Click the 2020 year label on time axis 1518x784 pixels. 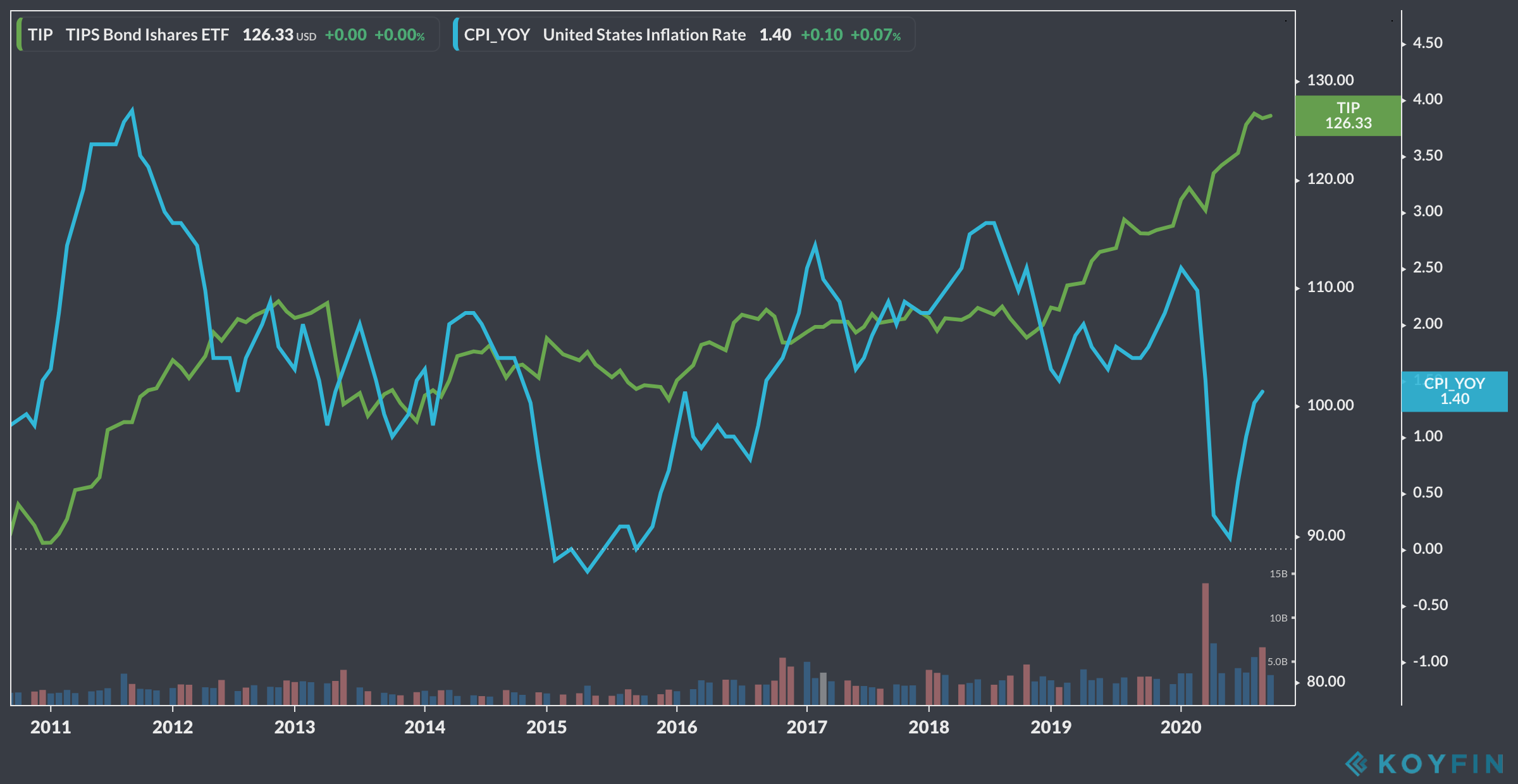click(1180, 727)
